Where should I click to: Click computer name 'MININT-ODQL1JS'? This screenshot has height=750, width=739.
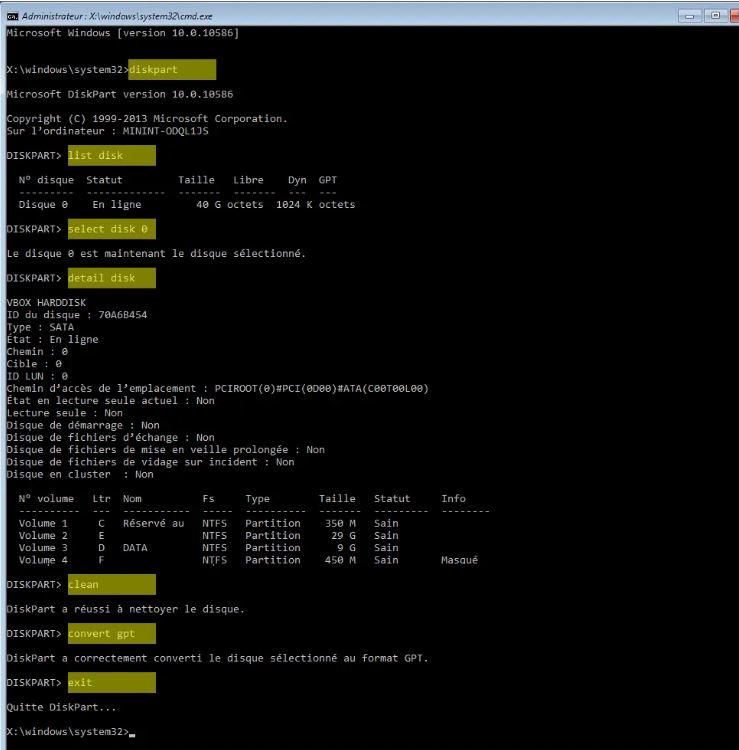pos(165,131)
